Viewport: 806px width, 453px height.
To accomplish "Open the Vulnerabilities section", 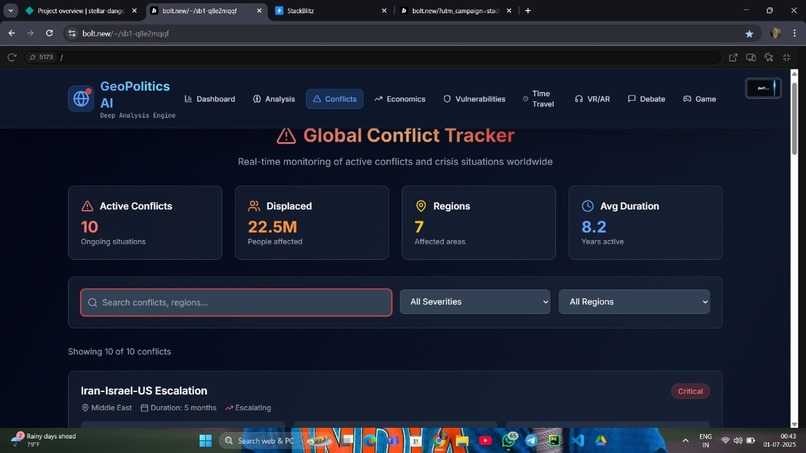I will tap(474, 99).
